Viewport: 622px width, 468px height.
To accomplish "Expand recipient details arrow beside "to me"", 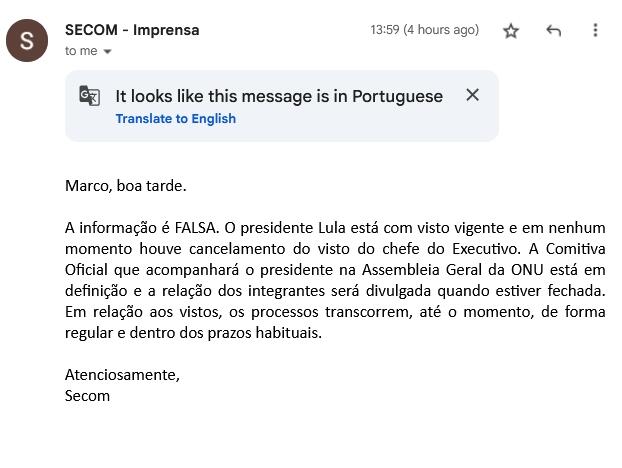I will (107, 52).
